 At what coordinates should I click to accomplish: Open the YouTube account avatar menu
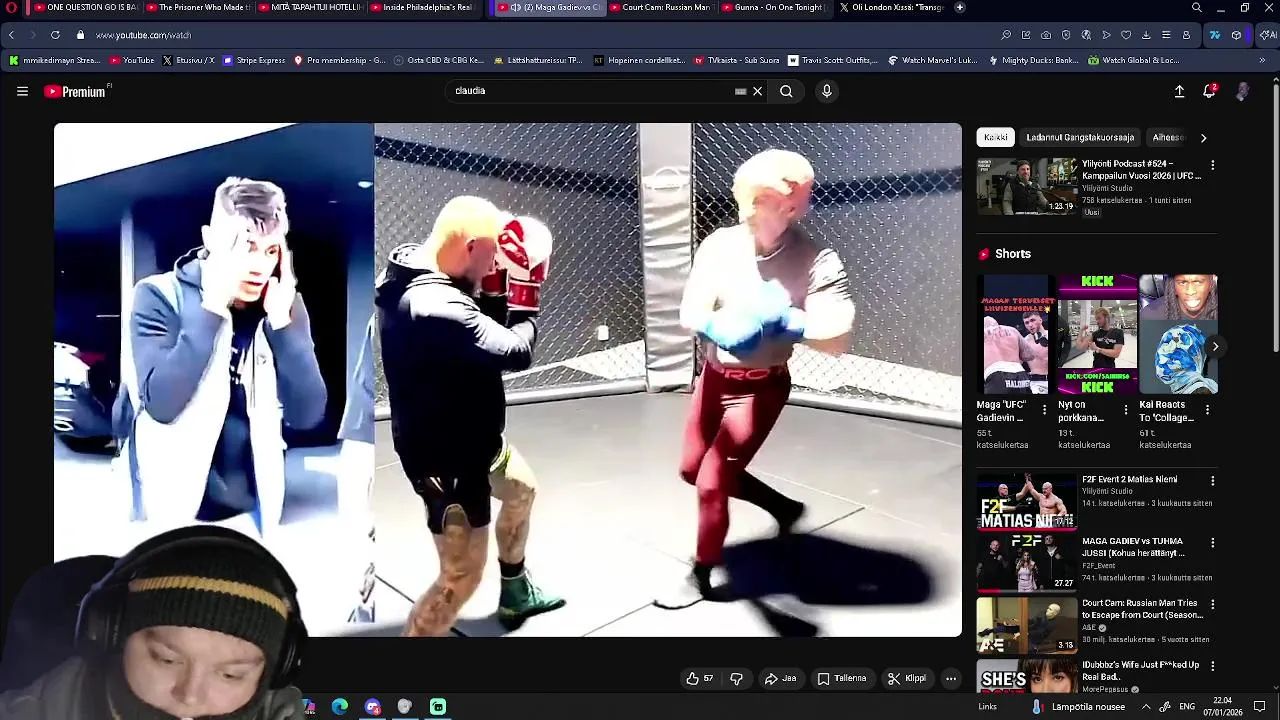(x=1242, y=91)
